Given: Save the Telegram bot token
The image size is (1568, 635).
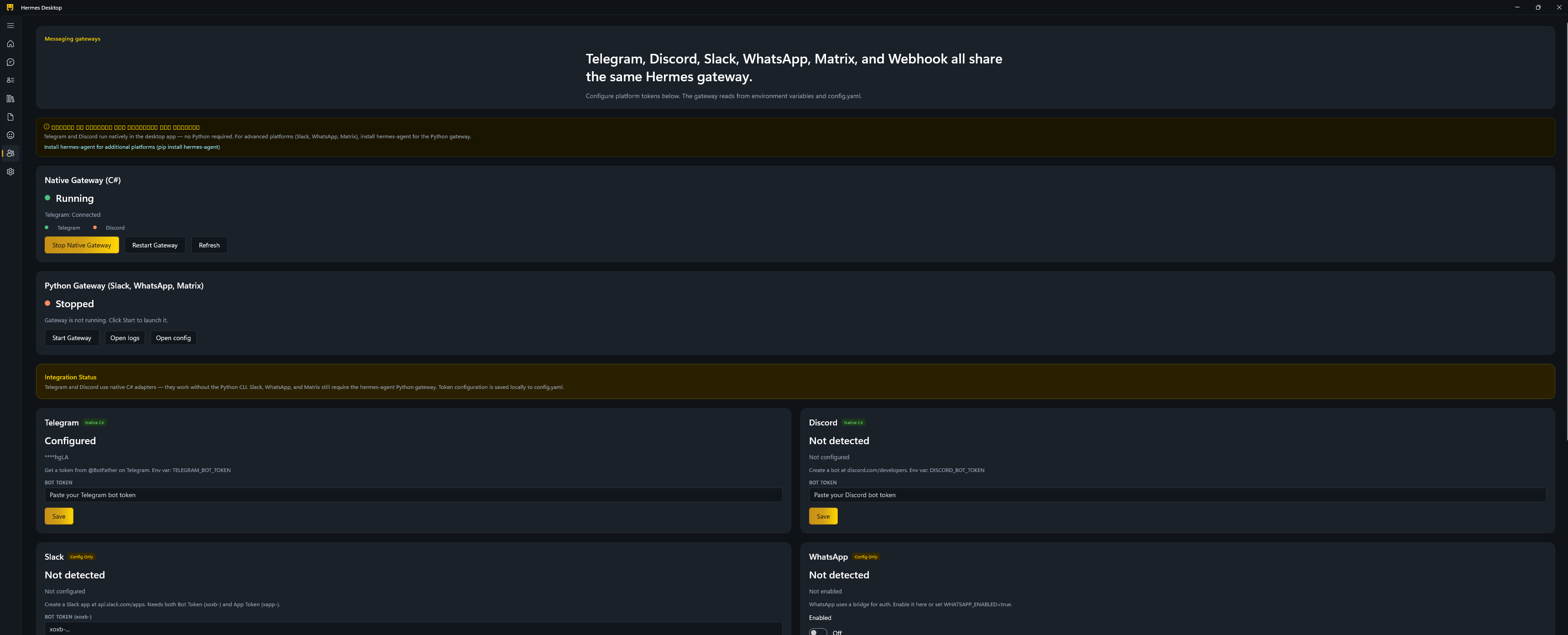Looking at the screenshot, I should coord(59,516).
